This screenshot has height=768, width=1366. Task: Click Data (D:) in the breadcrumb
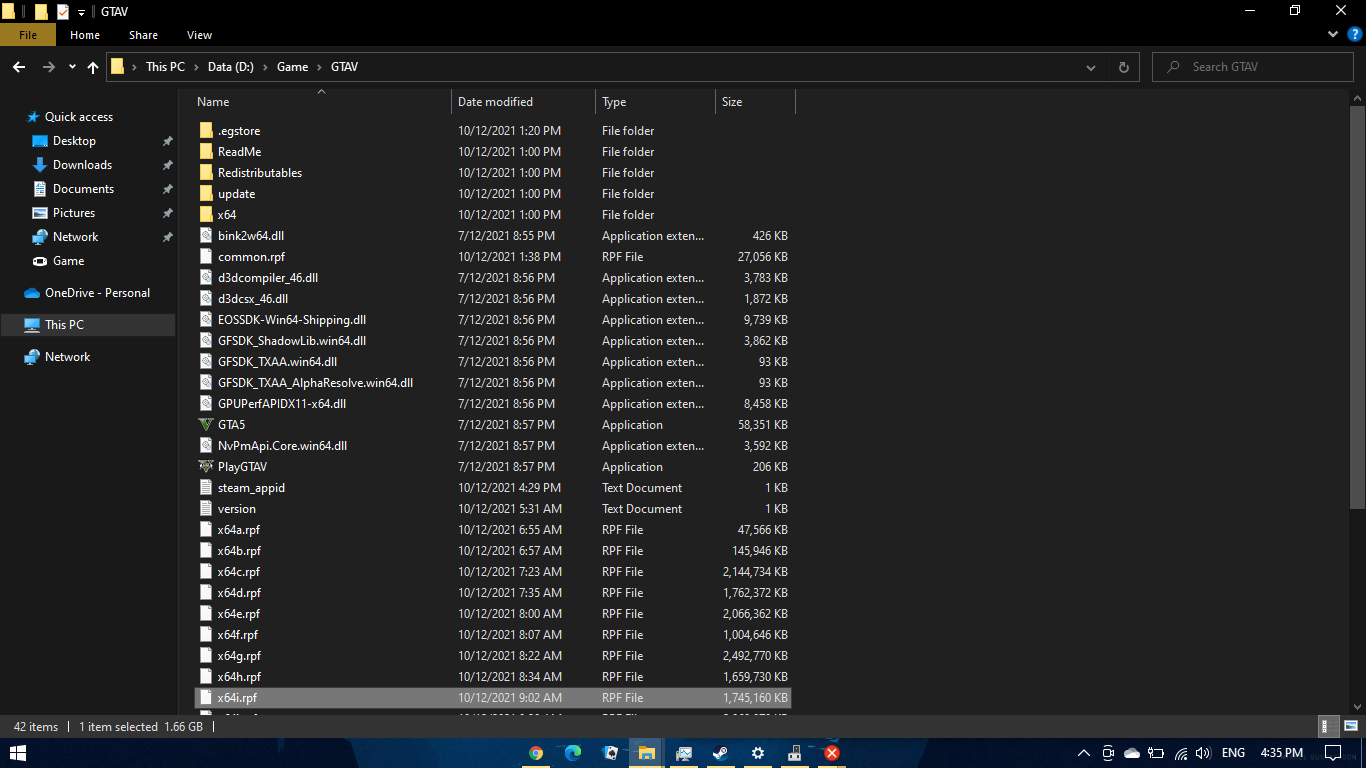coord(231,67)
